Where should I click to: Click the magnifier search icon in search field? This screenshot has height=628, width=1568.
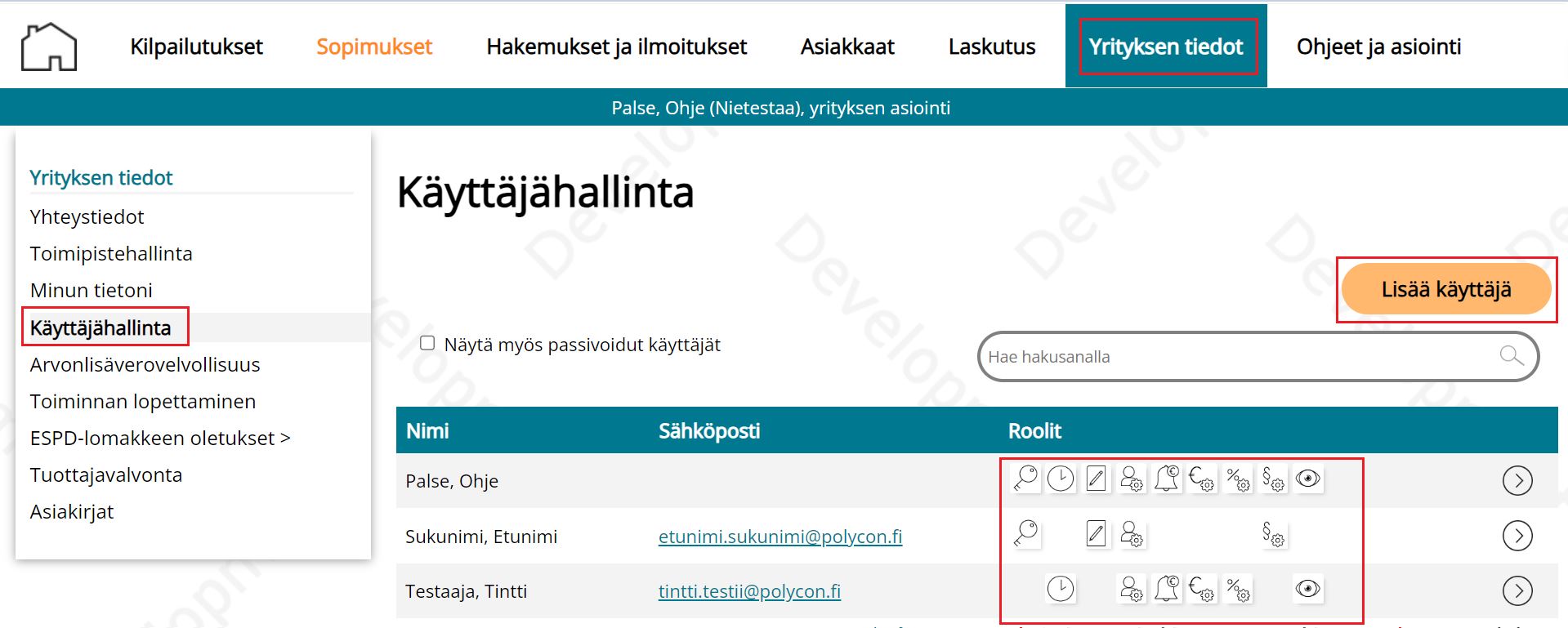coord(1512,356)
